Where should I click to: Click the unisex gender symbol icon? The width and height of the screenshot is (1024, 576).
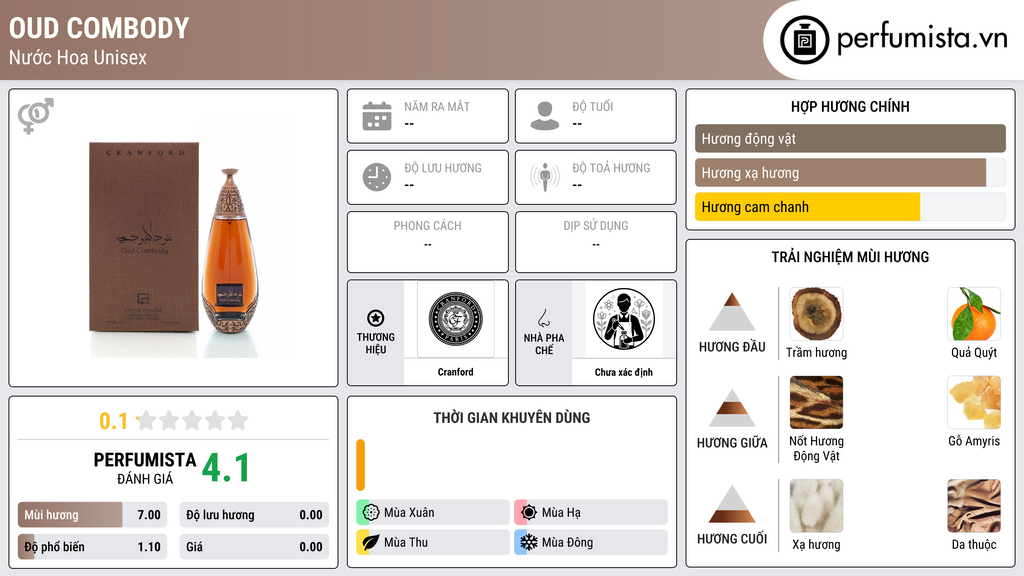pyautogui.click(x=36, y=116)
